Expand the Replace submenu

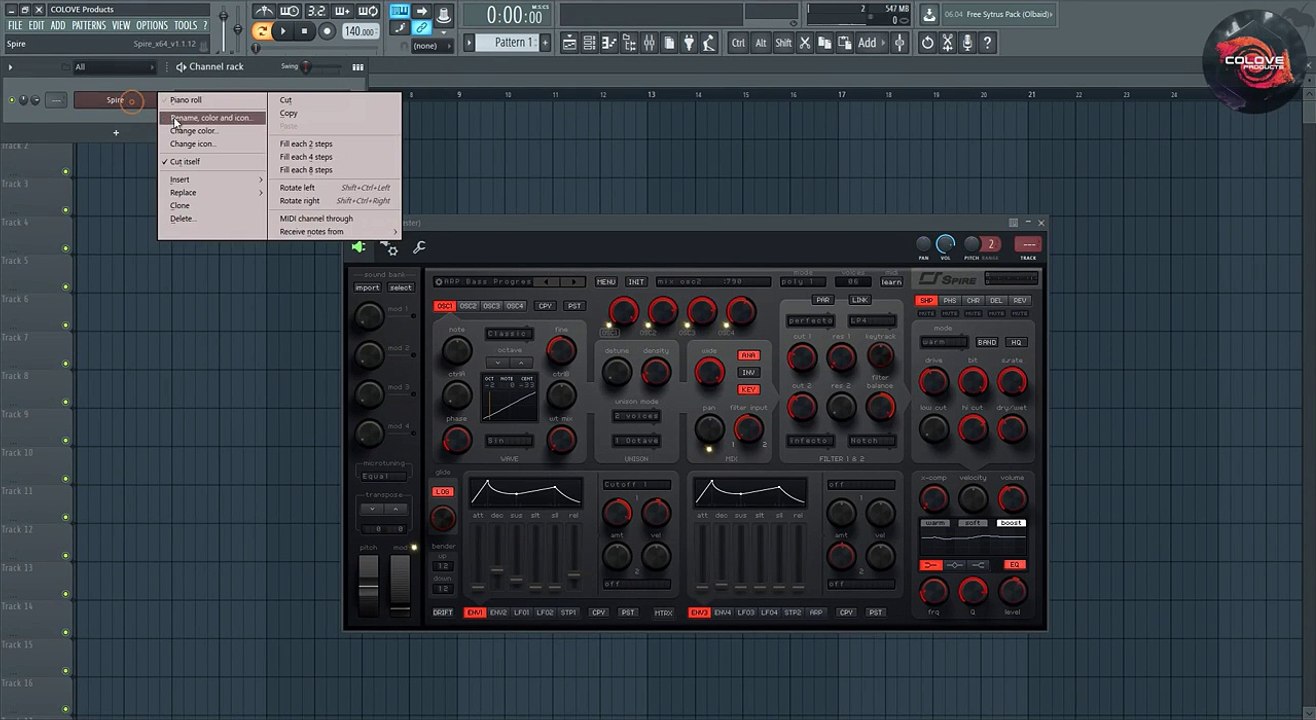pos(212,192)
